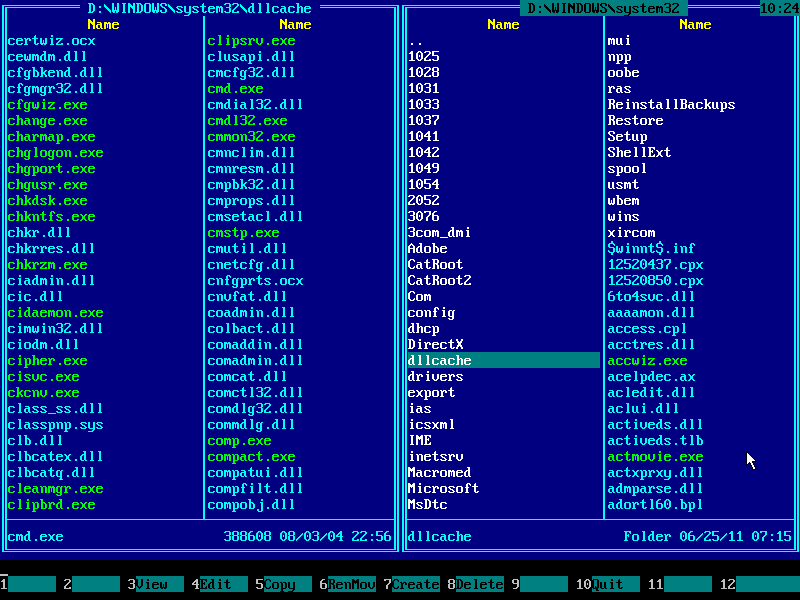Select the comdlg32.dll file
The image size is (800, 600).
pyautogui.click(x=256, y=409)
